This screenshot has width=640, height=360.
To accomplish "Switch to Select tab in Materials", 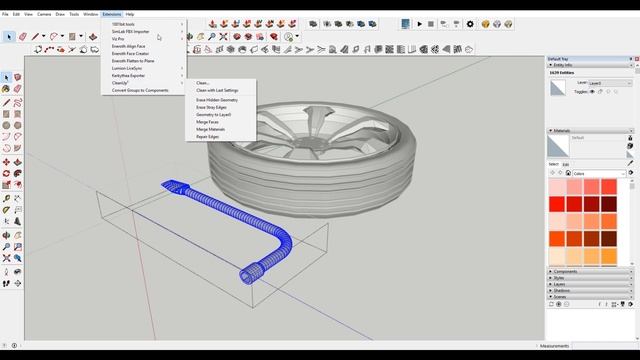I will coord(553,164).
